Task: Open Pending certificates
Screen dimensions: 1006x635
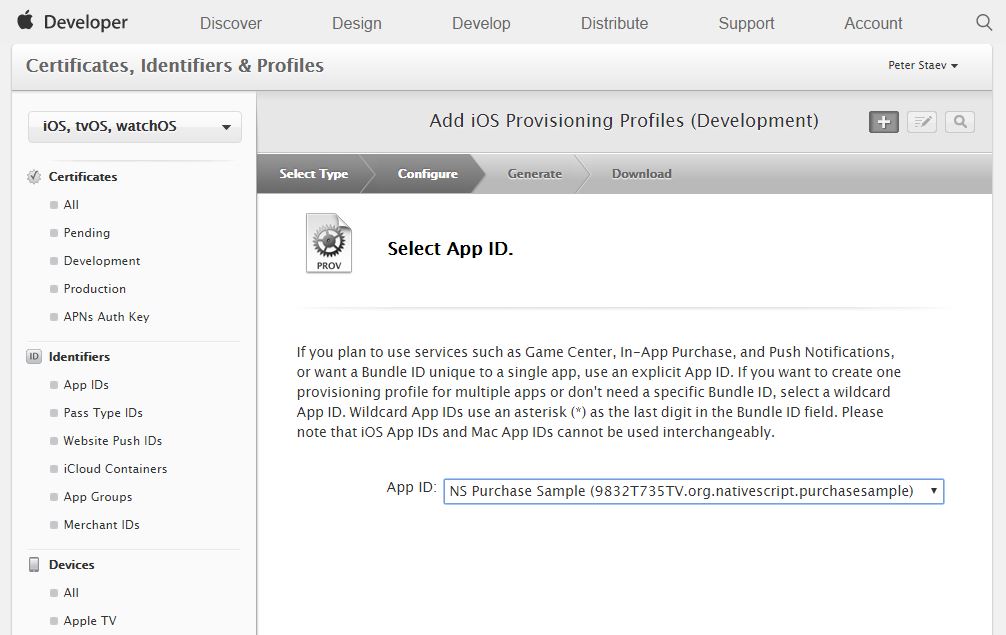Action: [x=87, y=233]
